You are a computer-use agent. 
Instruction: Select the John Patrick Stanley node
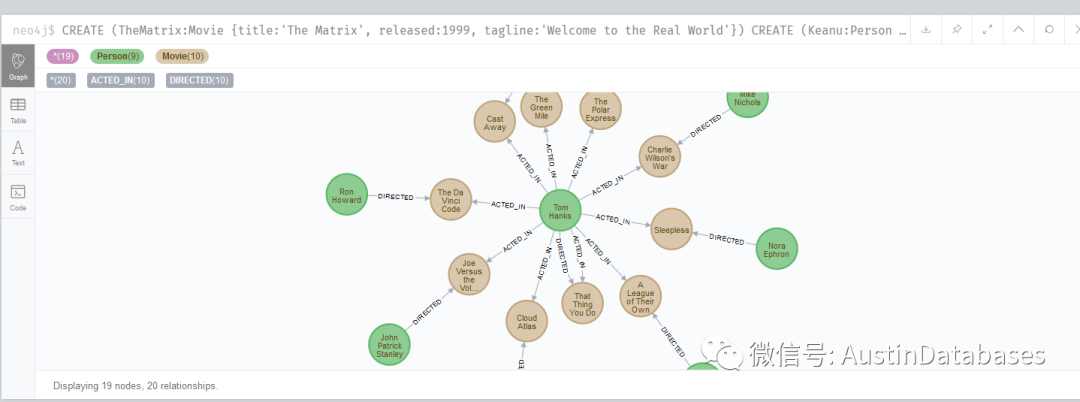click(389, 344)
